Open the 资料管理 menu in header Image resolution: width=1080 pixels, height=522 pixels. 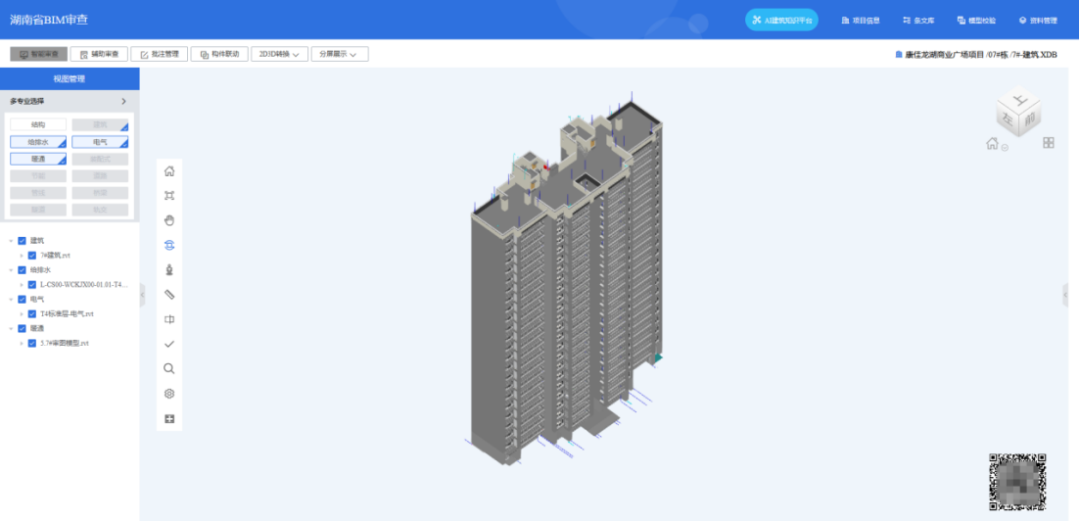1038,21
